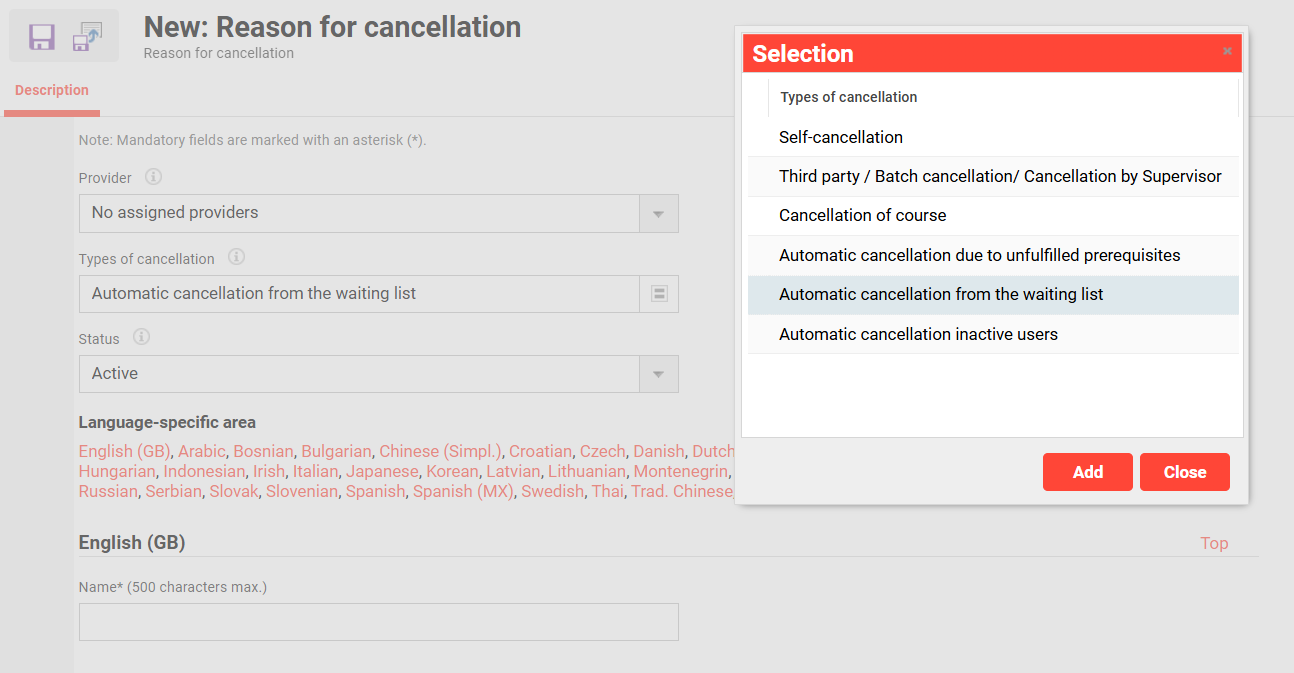
Task: Open the English (GB) language link
Action: pyautogui.click(x=124, y=451)
